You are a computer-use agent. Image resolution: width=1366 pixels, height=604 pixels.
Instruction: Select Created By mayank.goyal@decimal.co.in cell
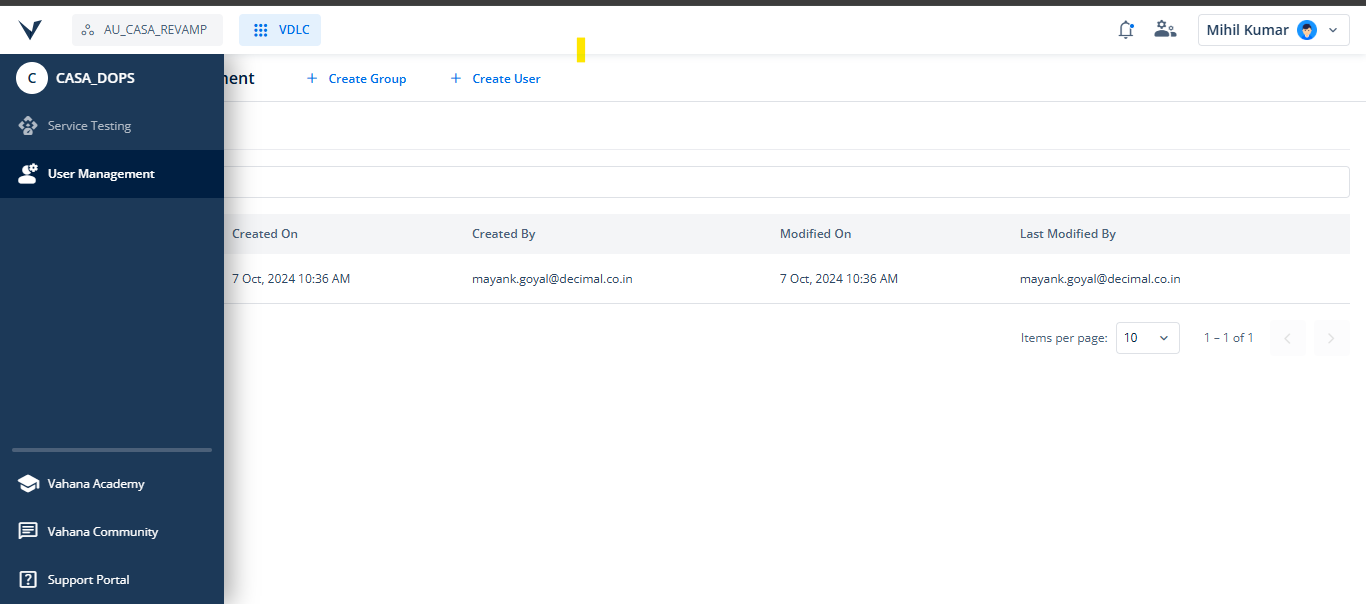552,279
